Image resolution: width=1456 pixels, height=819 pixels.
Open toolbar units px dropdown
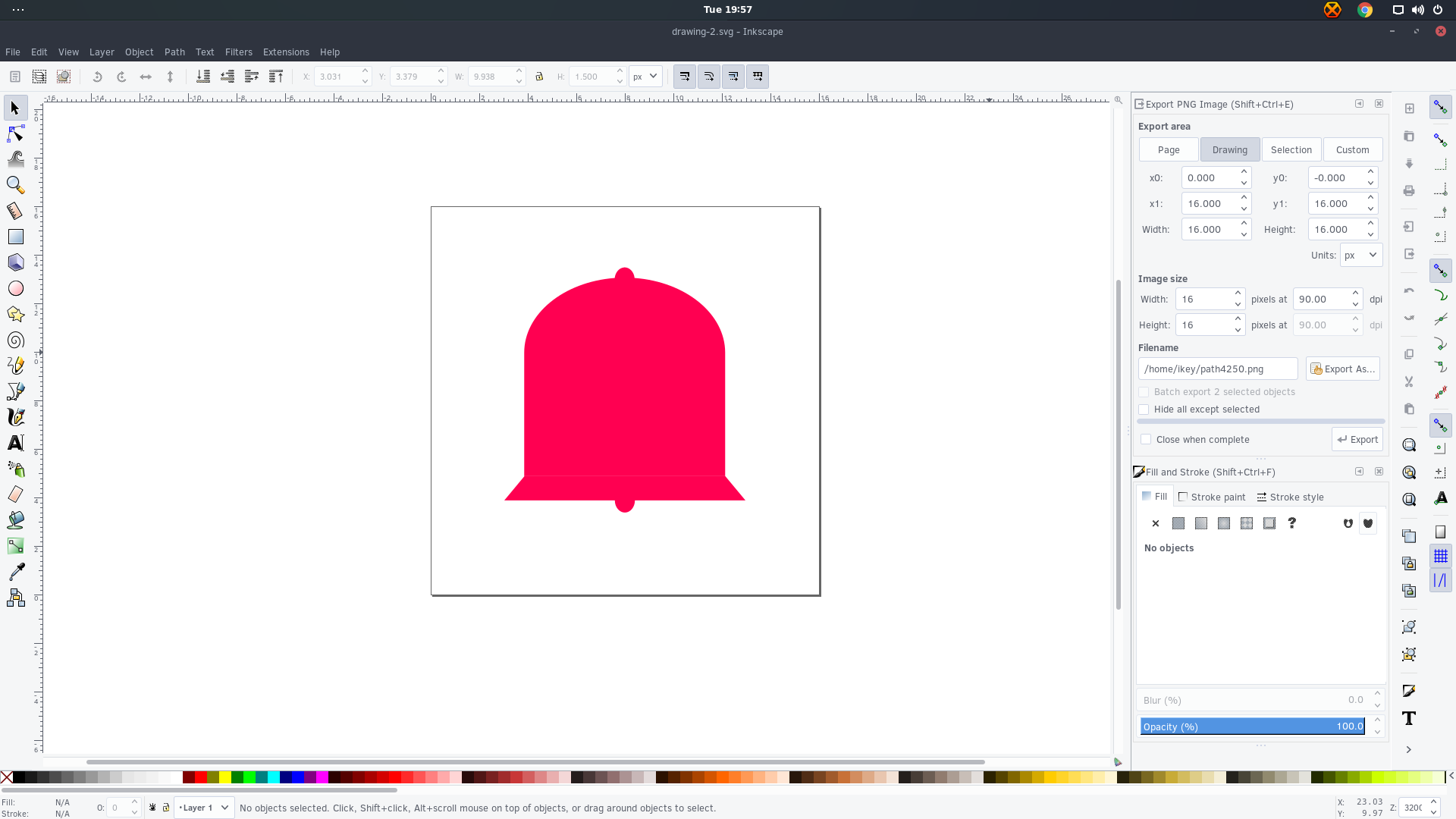645,77
